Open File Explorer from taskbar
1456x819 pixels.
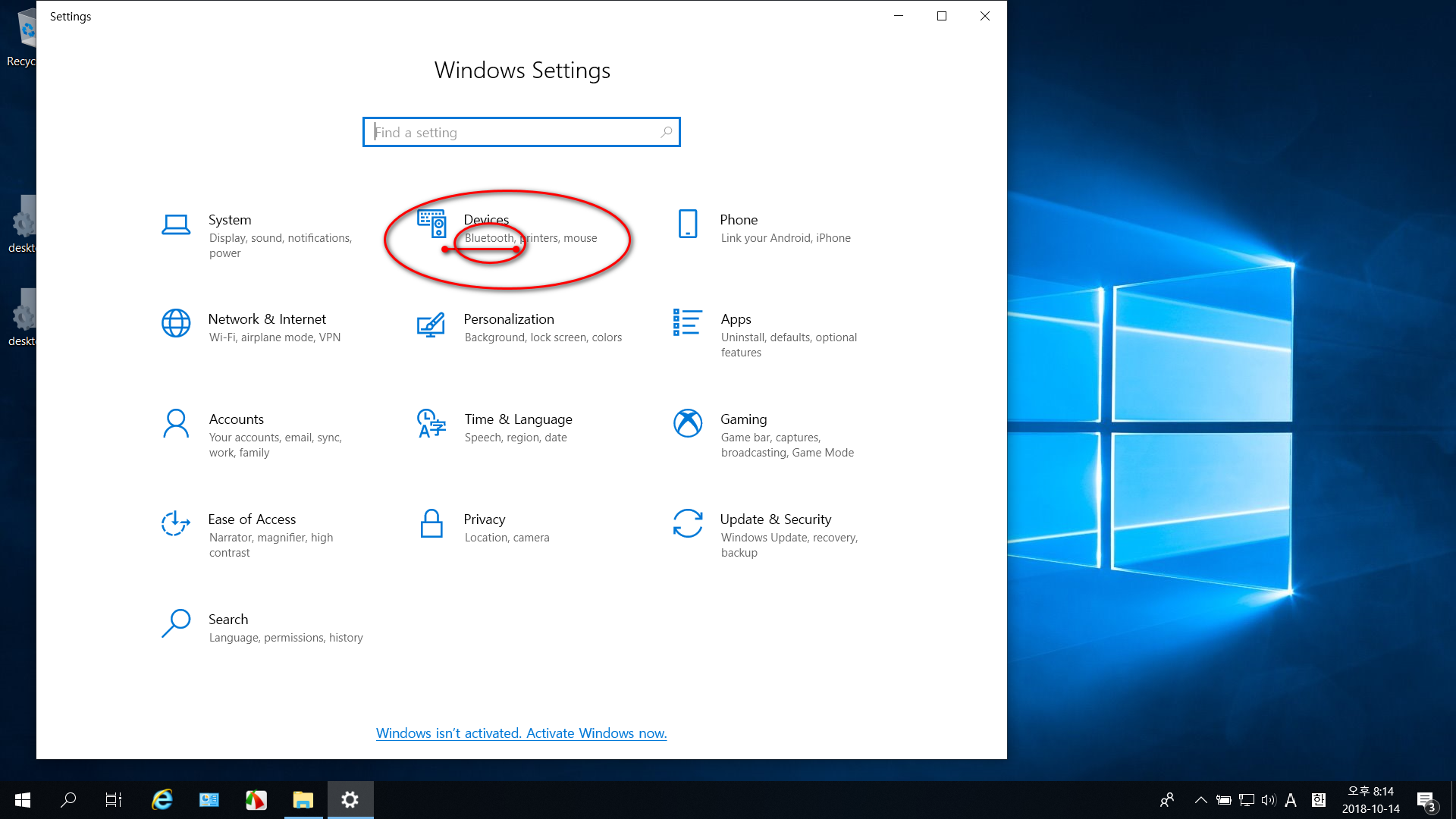tap(303, 799)
